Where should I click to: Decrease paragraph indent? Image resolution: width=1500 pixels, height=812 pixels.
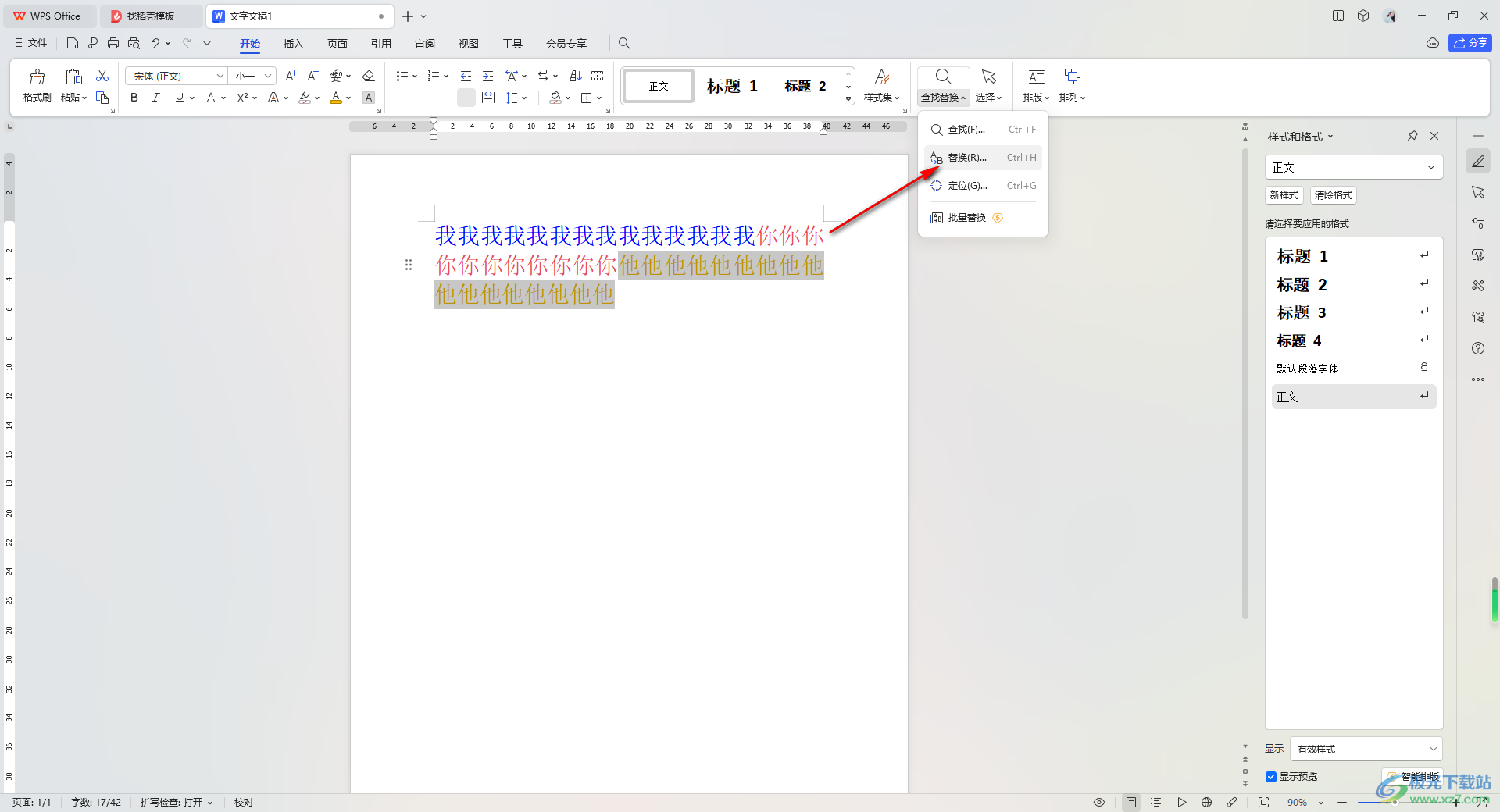[466, 76]
